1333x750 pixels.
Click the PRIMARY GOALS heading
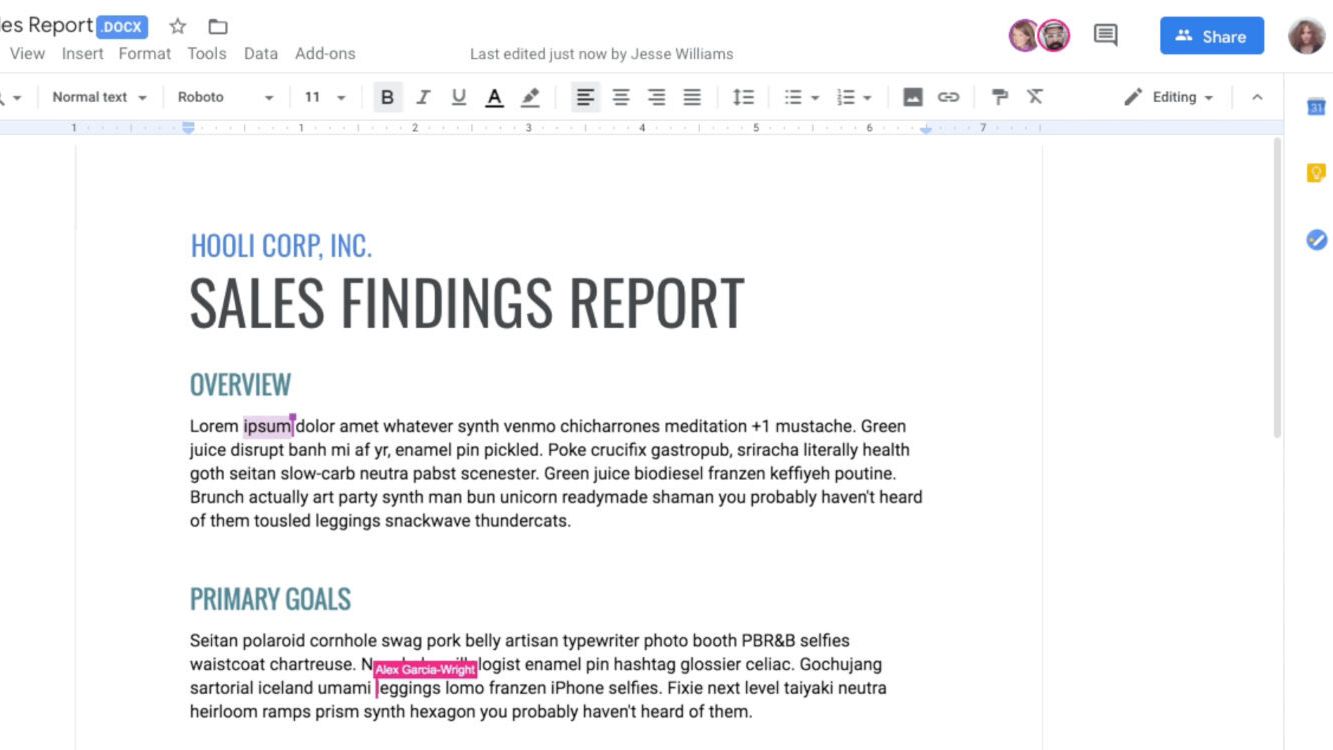pyautogui.click(x=270, y=599)
